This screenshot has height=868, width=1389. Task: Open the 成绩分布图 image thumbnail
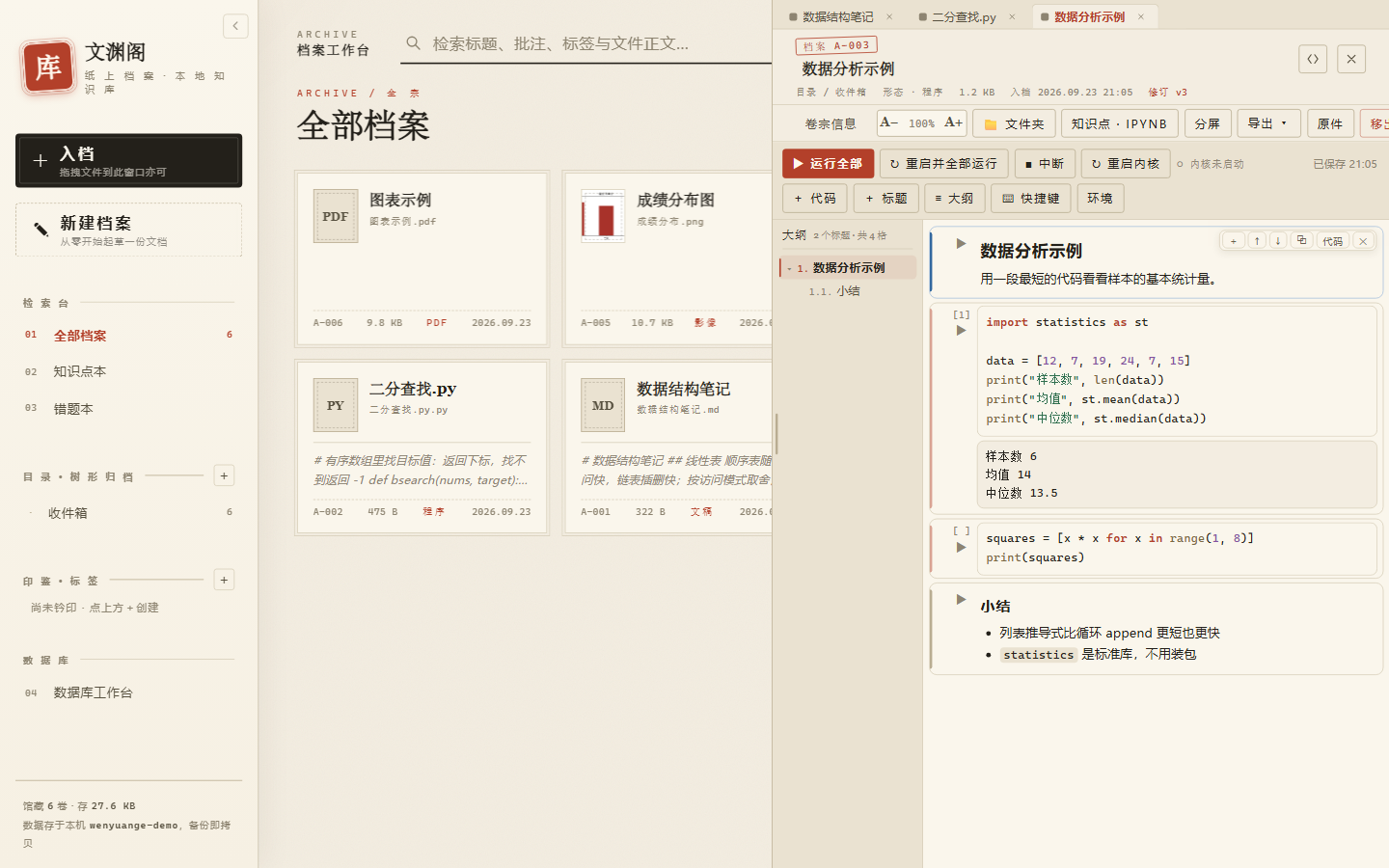click(x=603, y=216)
